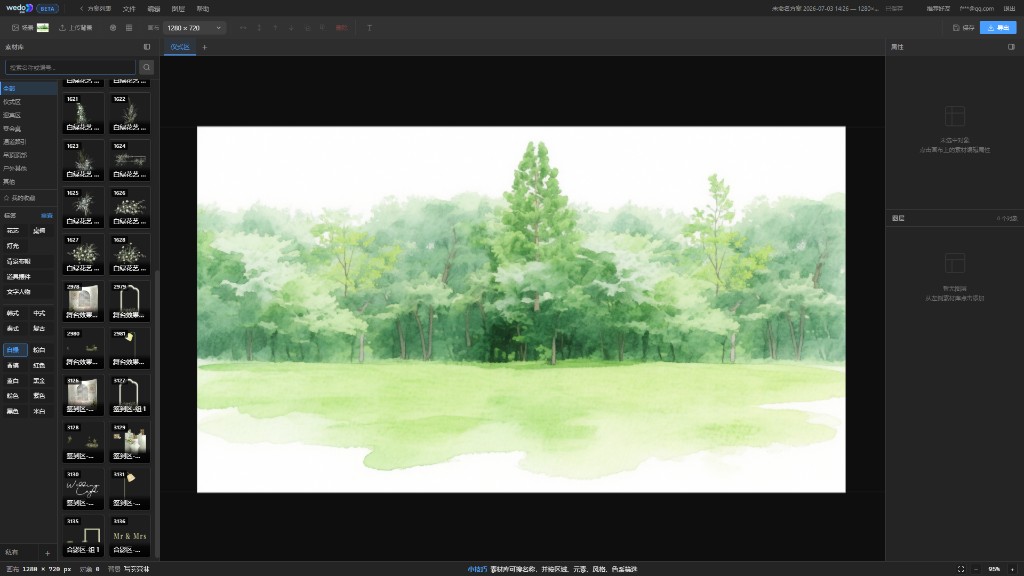Toggle the 粉白 color tag filter
The image size is (1024, 576).
40,350
